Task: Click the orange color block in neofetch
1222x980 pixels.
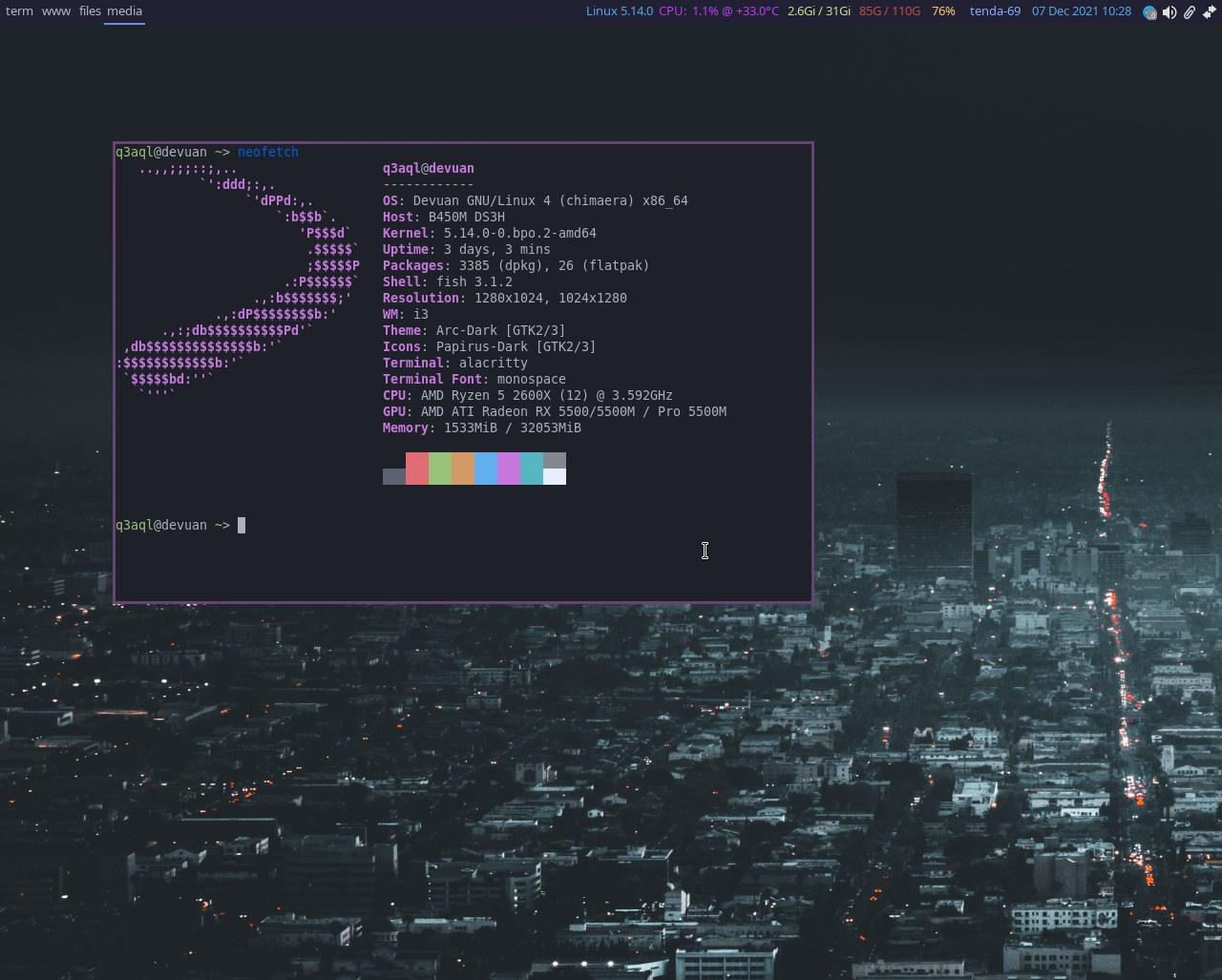Action: point(463,469)
